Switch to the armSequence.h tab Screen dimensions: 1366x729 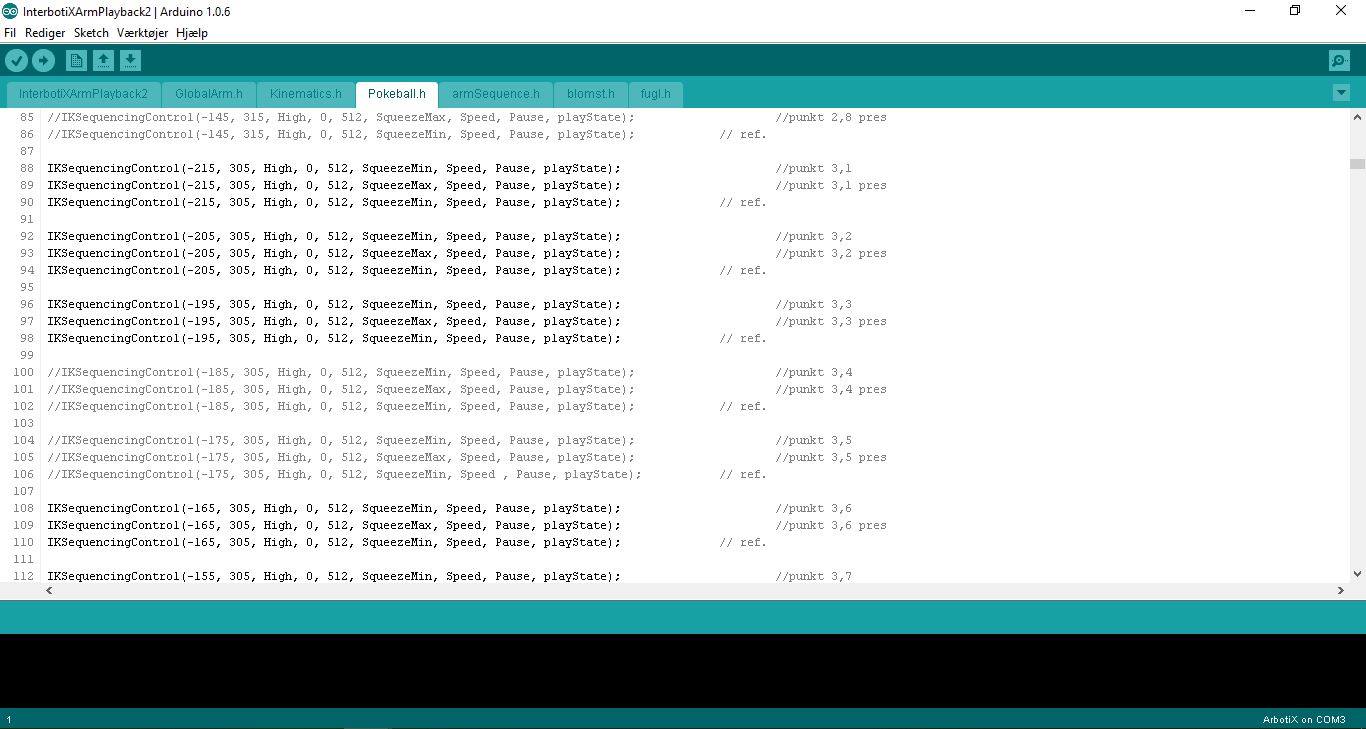click(495, 94)
